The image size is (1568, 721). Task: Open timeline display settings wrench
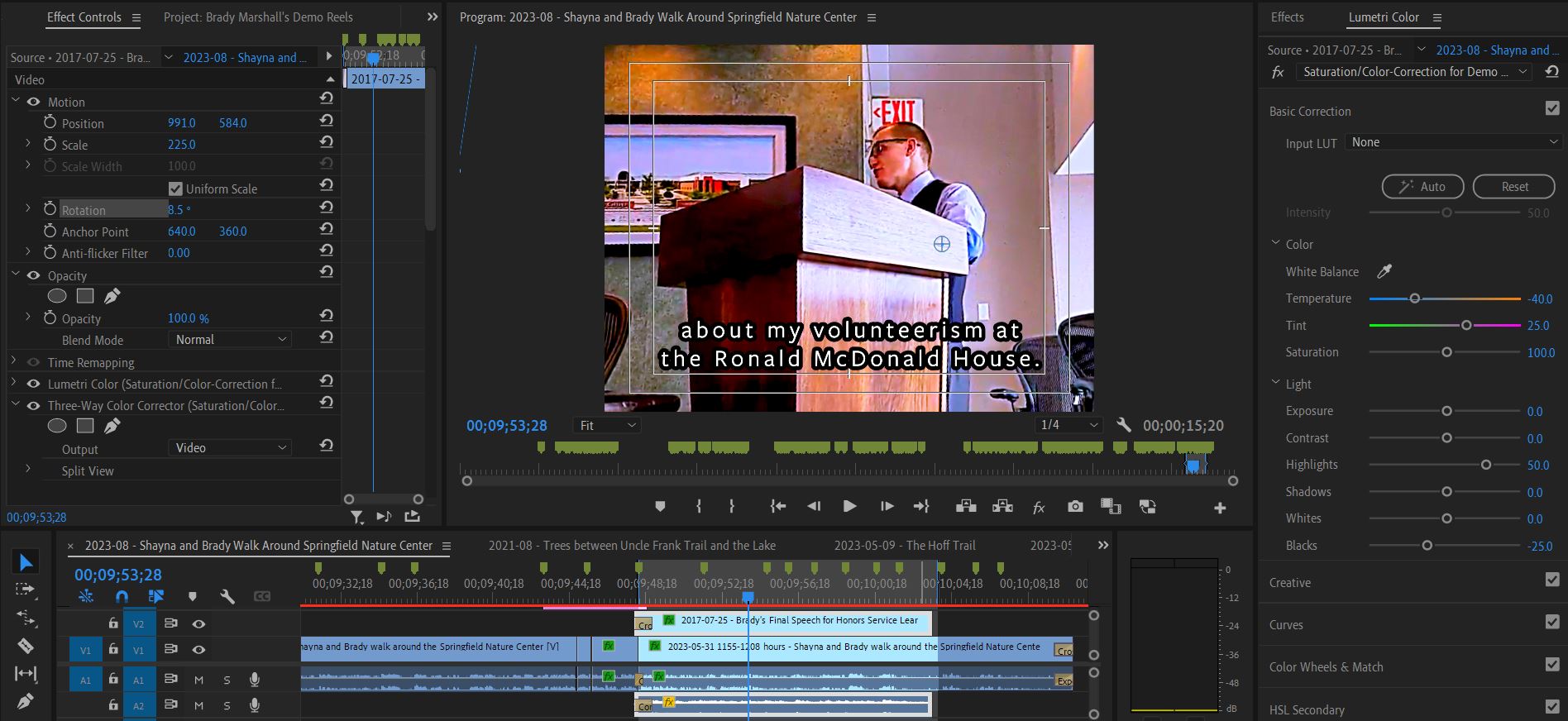(227, 596)
